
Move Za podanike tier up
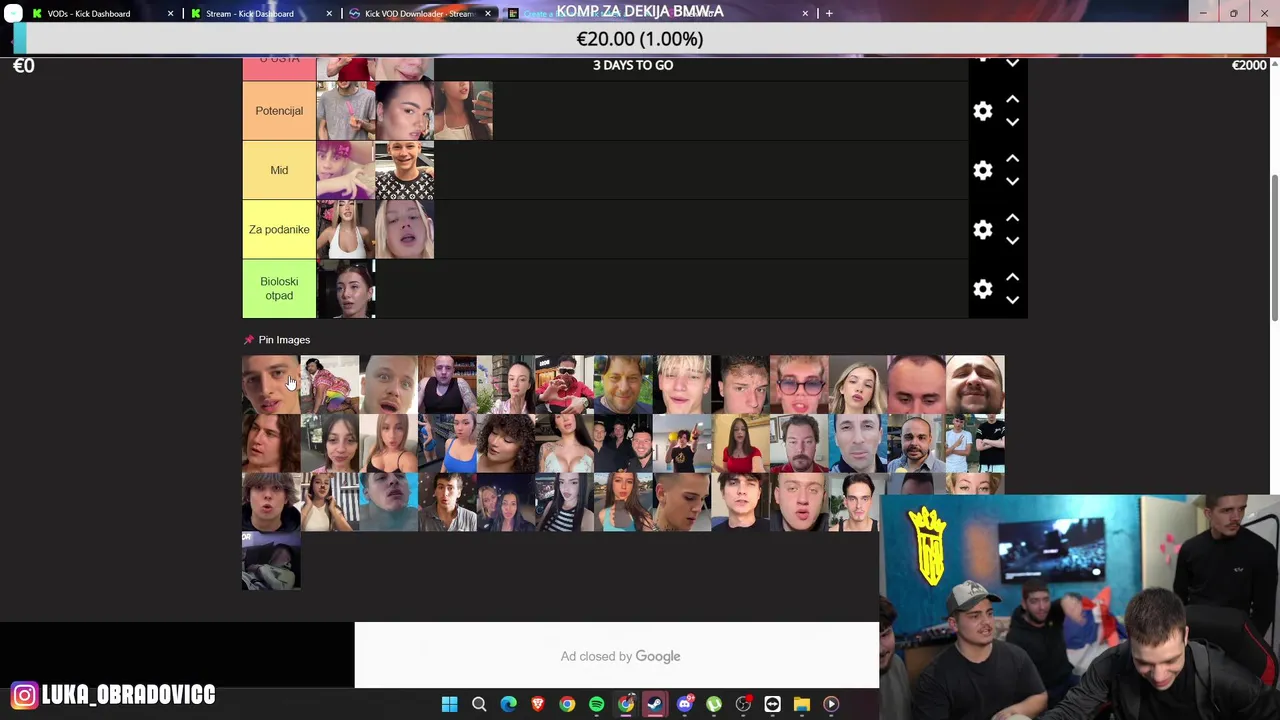[1012, 217]
